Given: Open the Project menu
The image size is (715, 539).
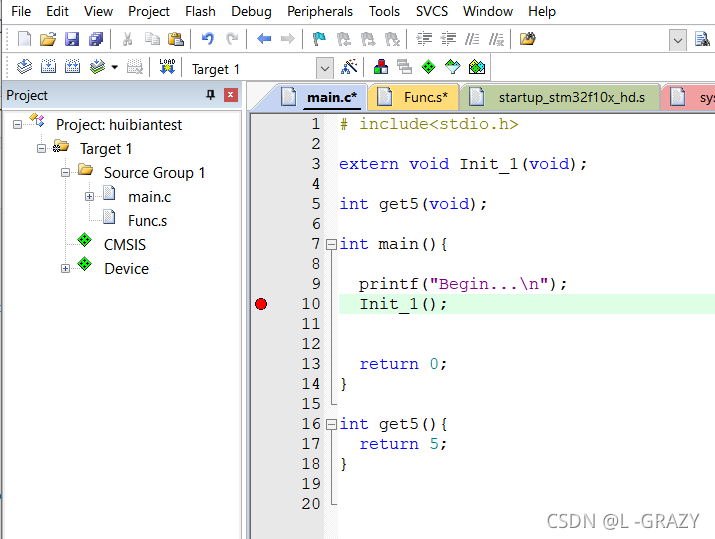Looking at the screenshot, I should point(149,11).
